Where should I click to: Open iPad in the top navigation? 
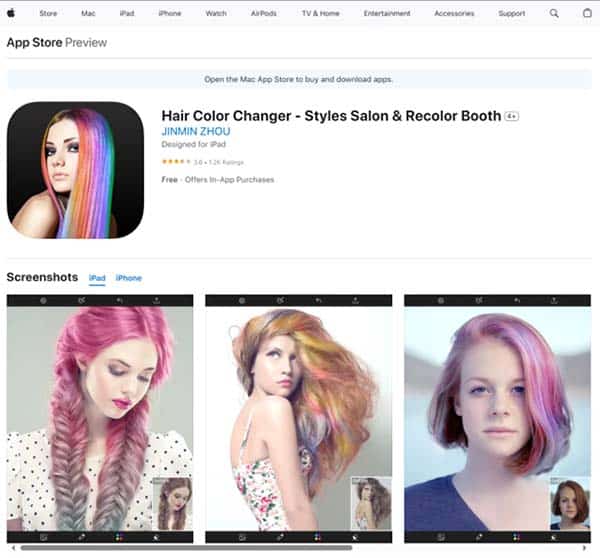(x=127, y=13)
